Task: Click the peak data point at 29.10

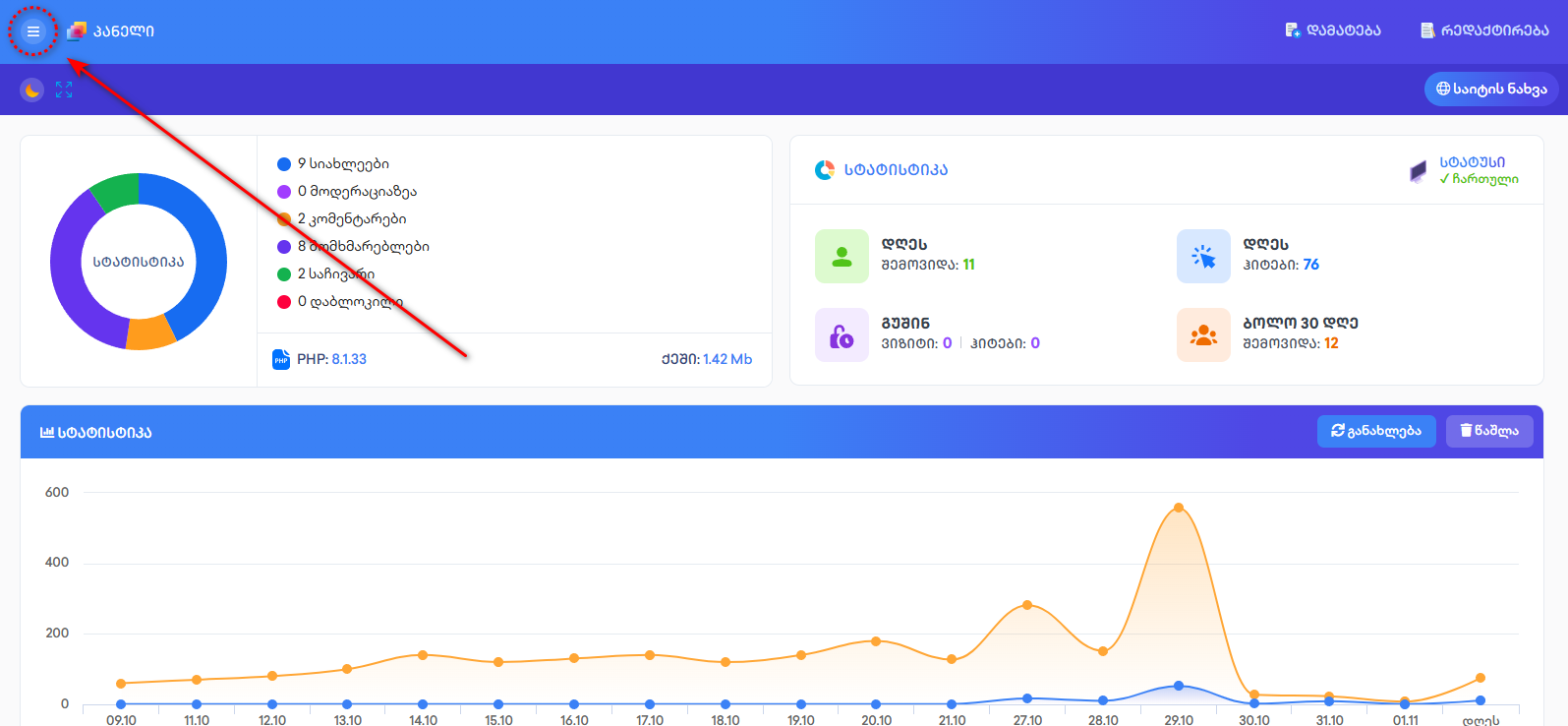Action: click(1178, 508)
